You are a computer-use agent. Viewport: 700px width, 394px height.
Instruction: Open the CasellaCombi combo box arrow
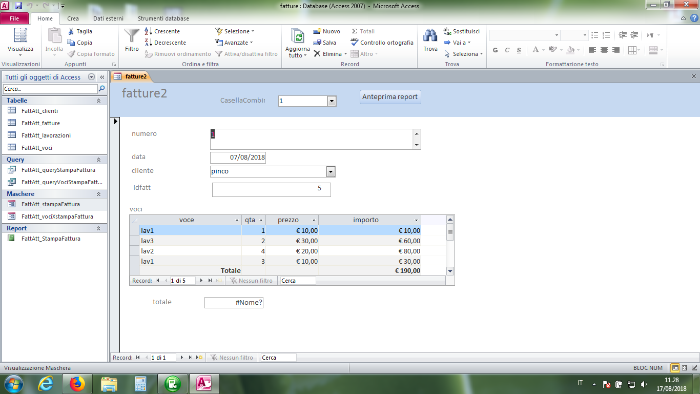click(332, 101)
